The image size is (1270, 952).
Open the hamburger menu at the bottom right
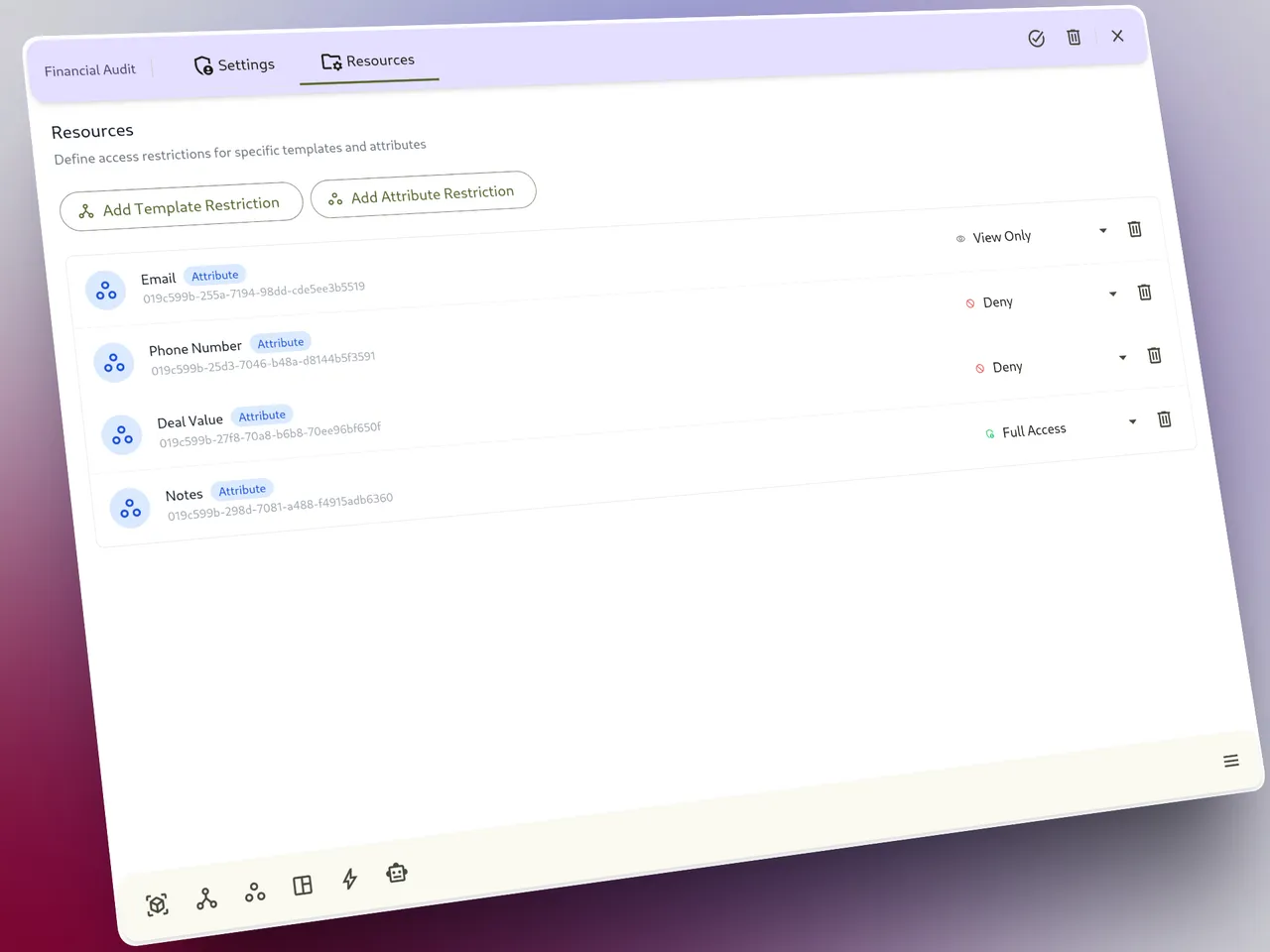[x=1231, y=761]
